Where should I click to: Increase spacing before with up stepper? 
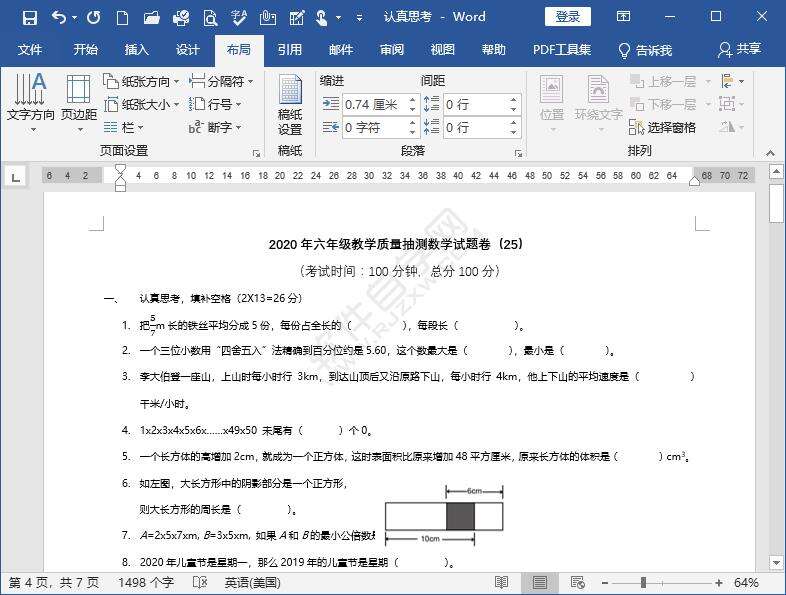[513, 99]
